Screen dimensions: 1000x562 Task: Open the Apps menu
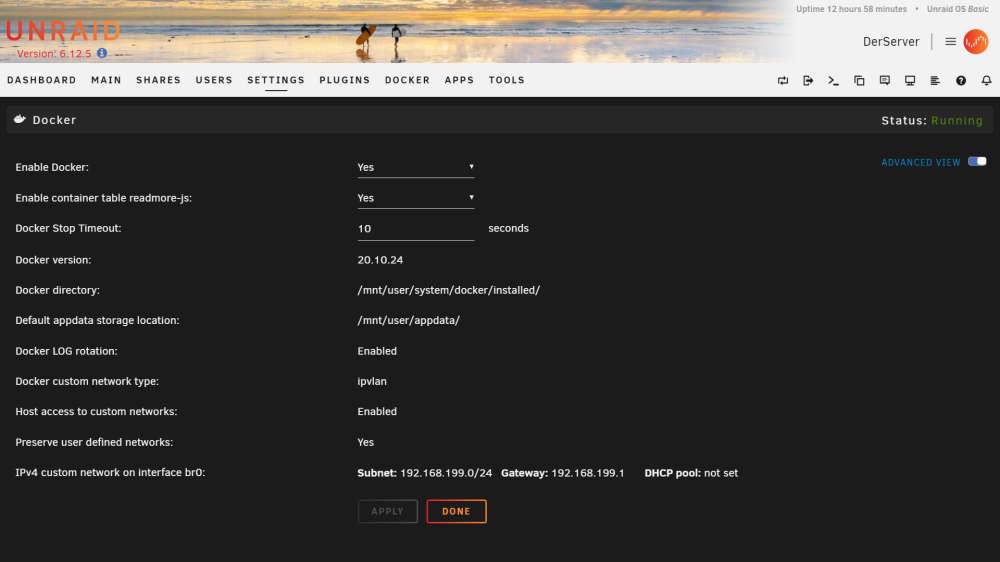459,80
